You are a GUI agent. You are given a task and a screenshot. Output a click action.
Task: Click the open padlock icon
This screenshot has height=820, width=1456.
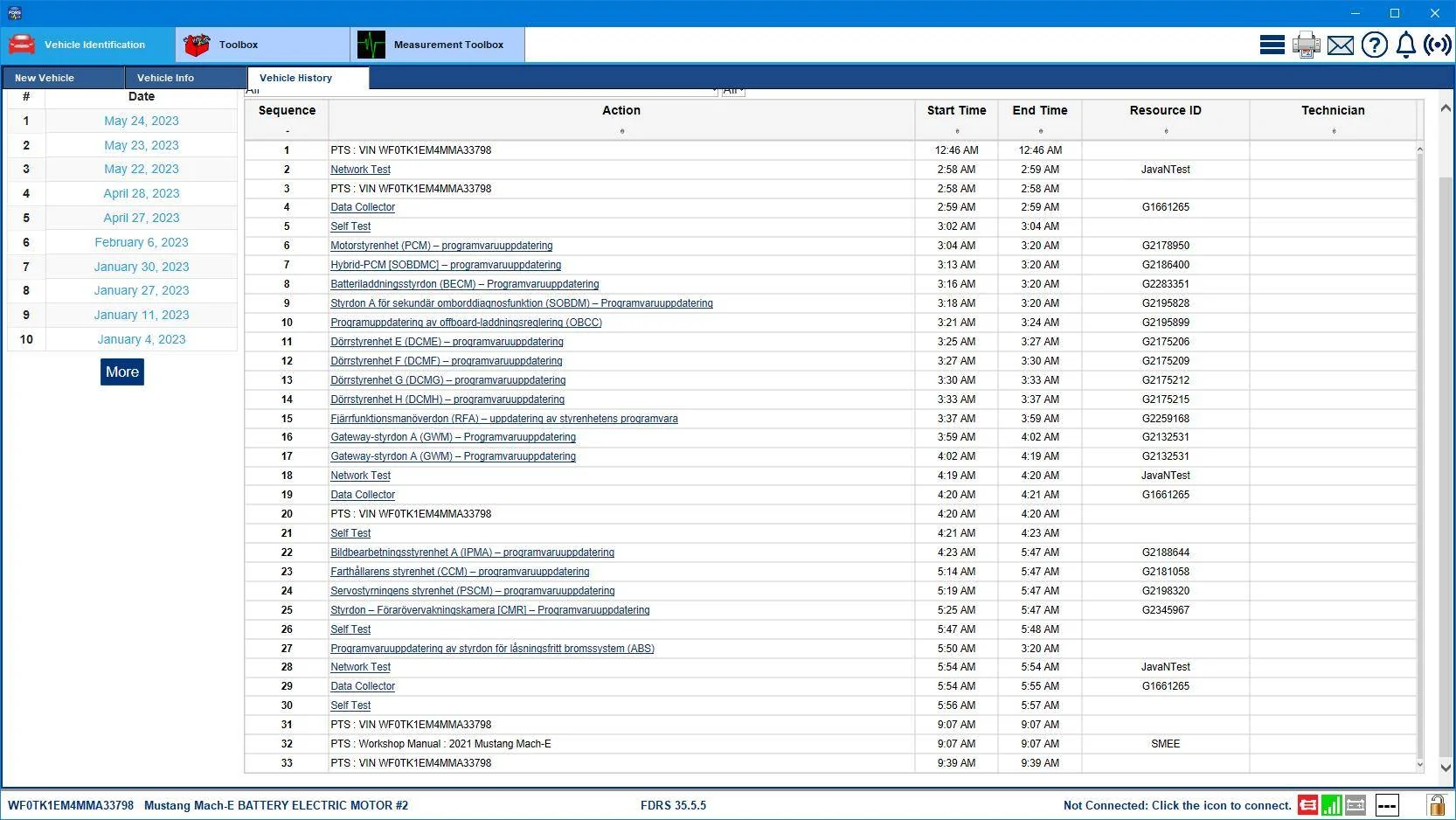(x=1436, y=804)
